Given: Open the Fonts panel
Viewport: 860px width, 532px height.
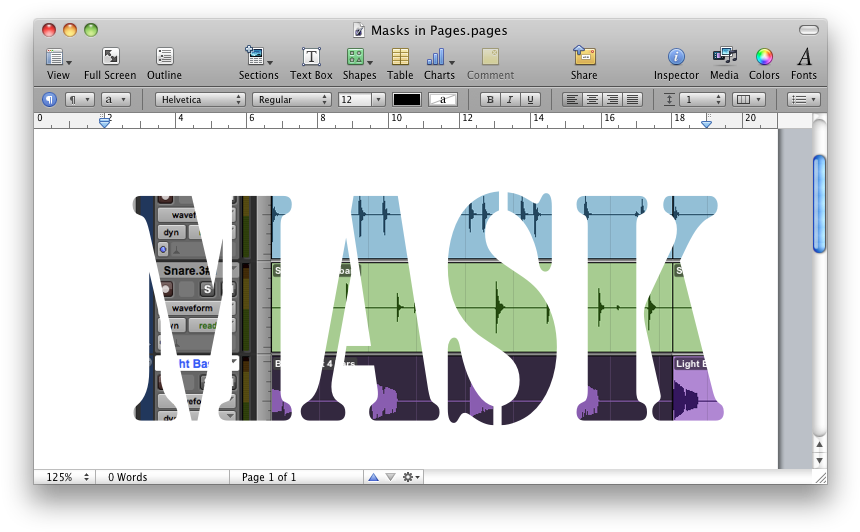Looking at the screenshot, I should point(804,64).
